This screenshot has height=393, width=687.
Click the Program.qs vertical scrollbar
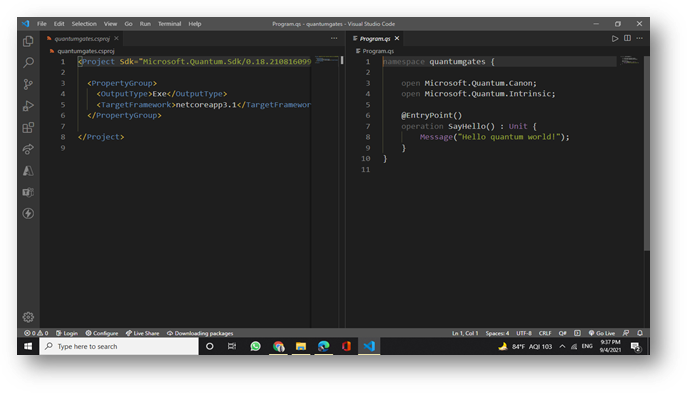pyautogui.click(x=647, y=153)
